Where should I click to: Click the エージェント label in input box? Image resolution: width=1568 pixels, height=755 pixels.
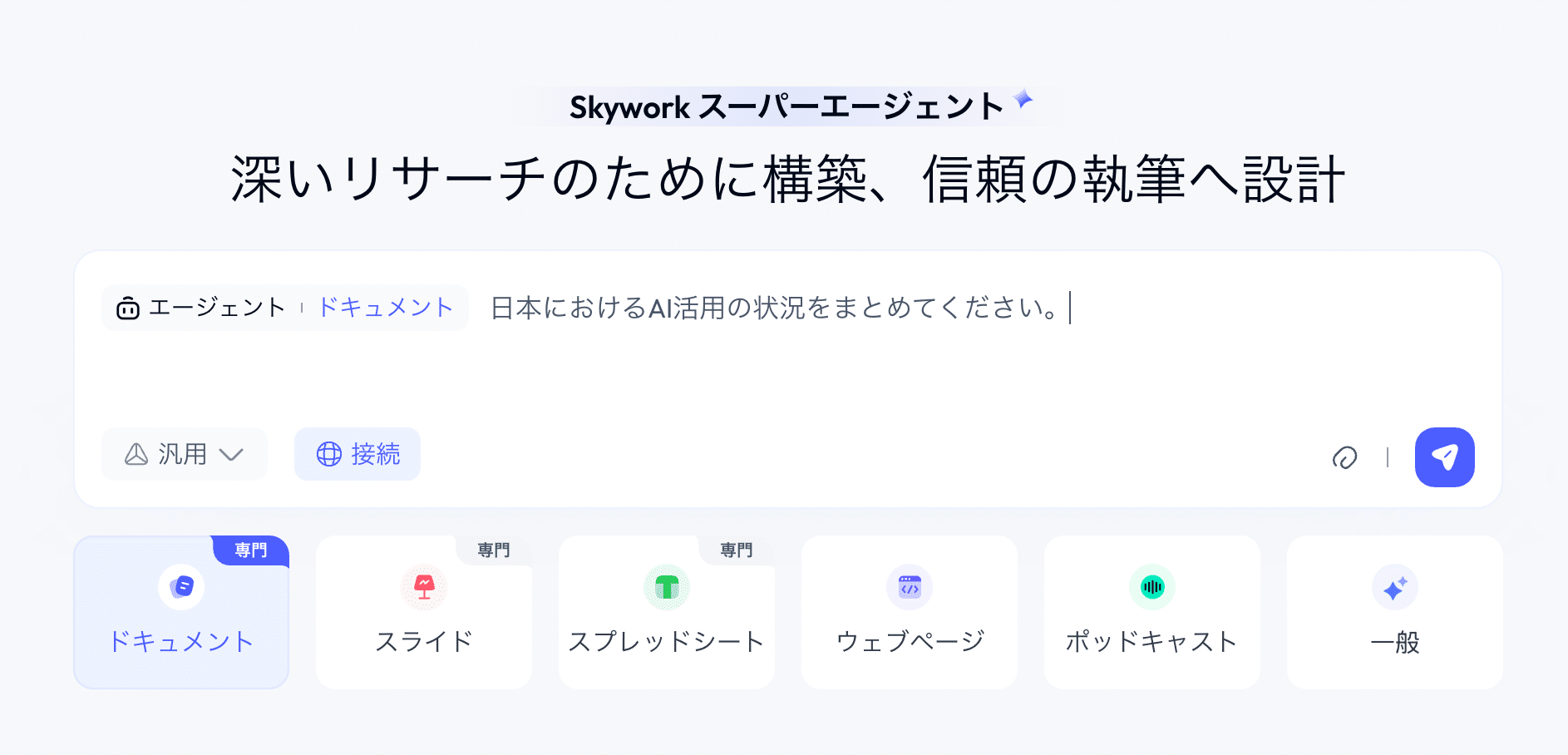pos(217,308)
